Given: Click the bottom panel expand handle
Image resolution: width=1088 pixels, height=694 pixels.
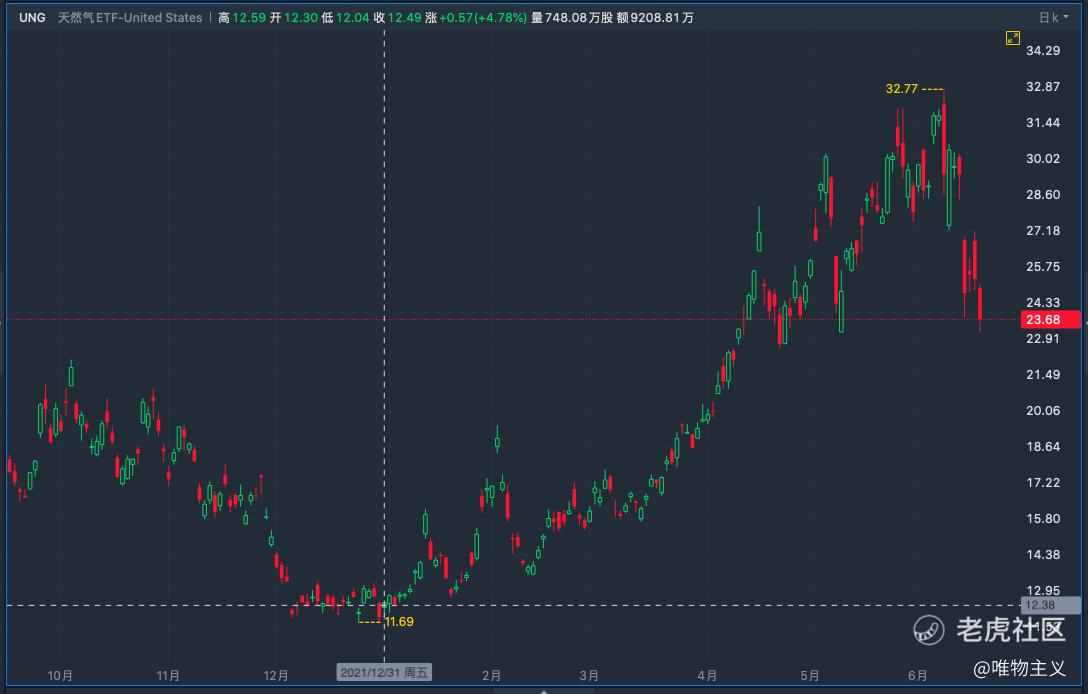Looking at the screenshot, I should (x=544, y=690).
